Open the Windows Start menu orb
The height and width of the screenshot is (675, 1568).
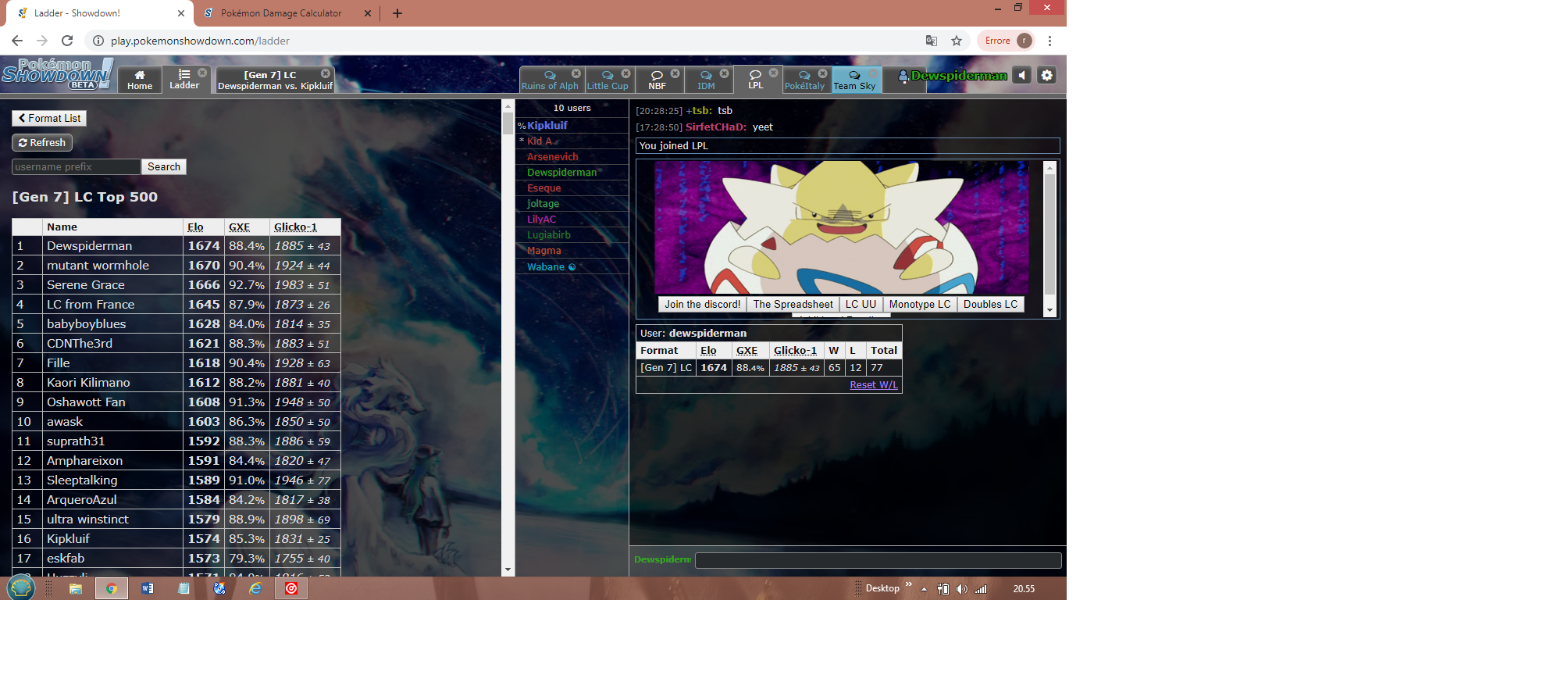point(21,587)
